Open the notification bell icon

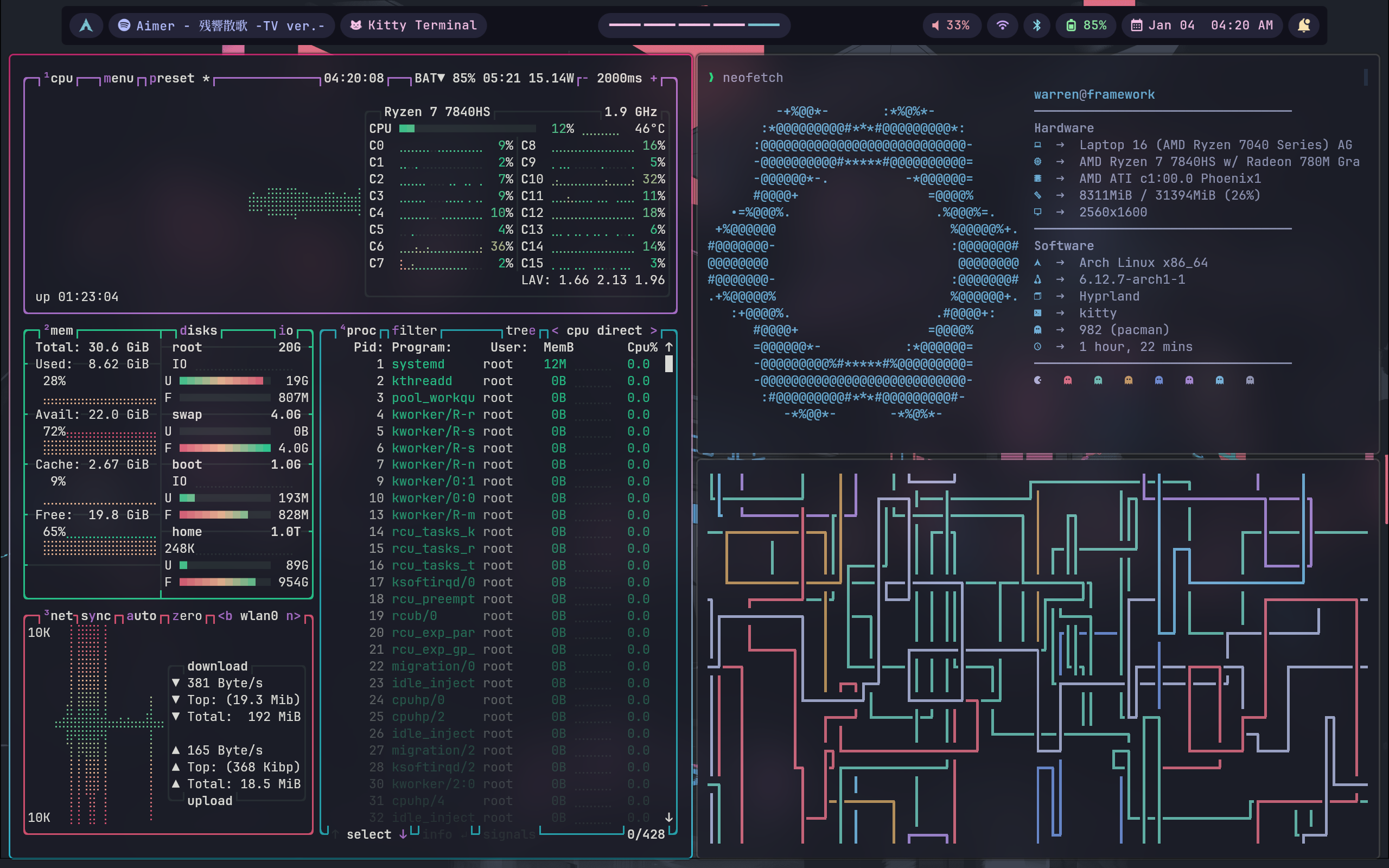tap(1303, 25)
